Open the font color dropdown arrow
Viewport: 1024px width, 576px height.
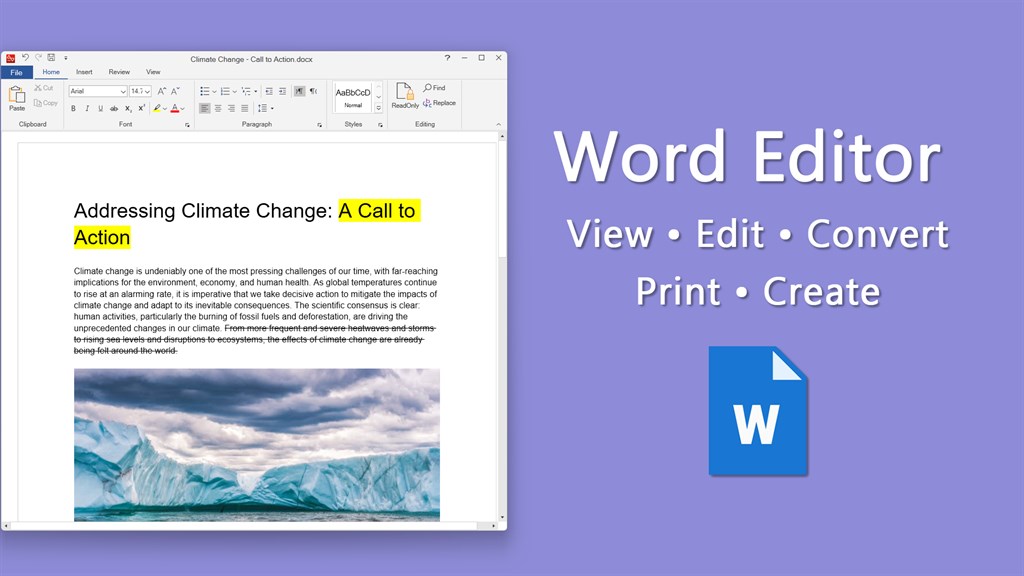183,109
